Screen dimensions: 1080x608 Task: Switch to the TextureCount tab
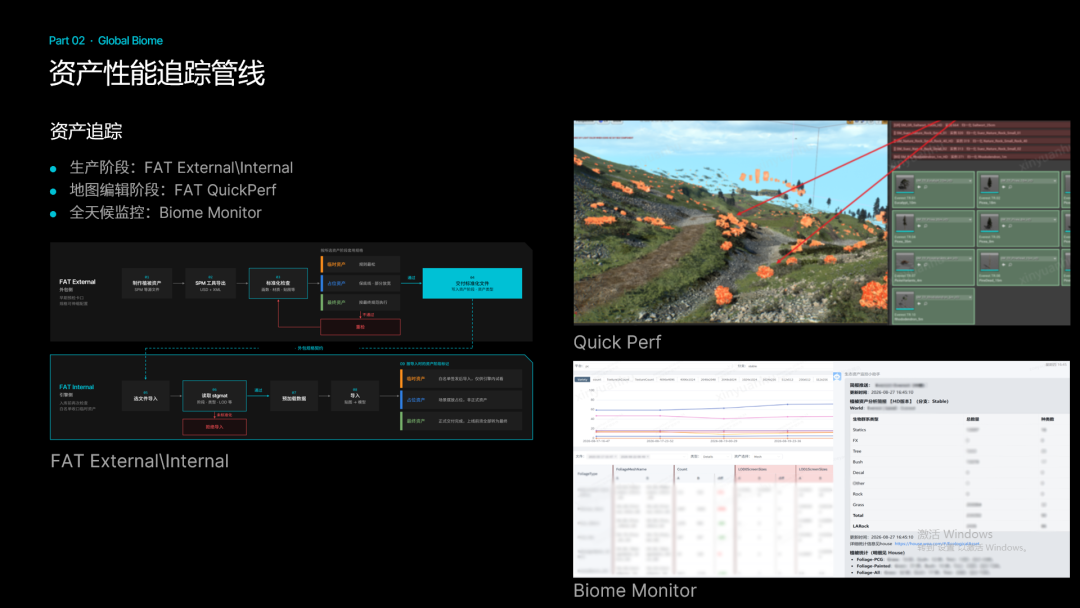(644, 379)
